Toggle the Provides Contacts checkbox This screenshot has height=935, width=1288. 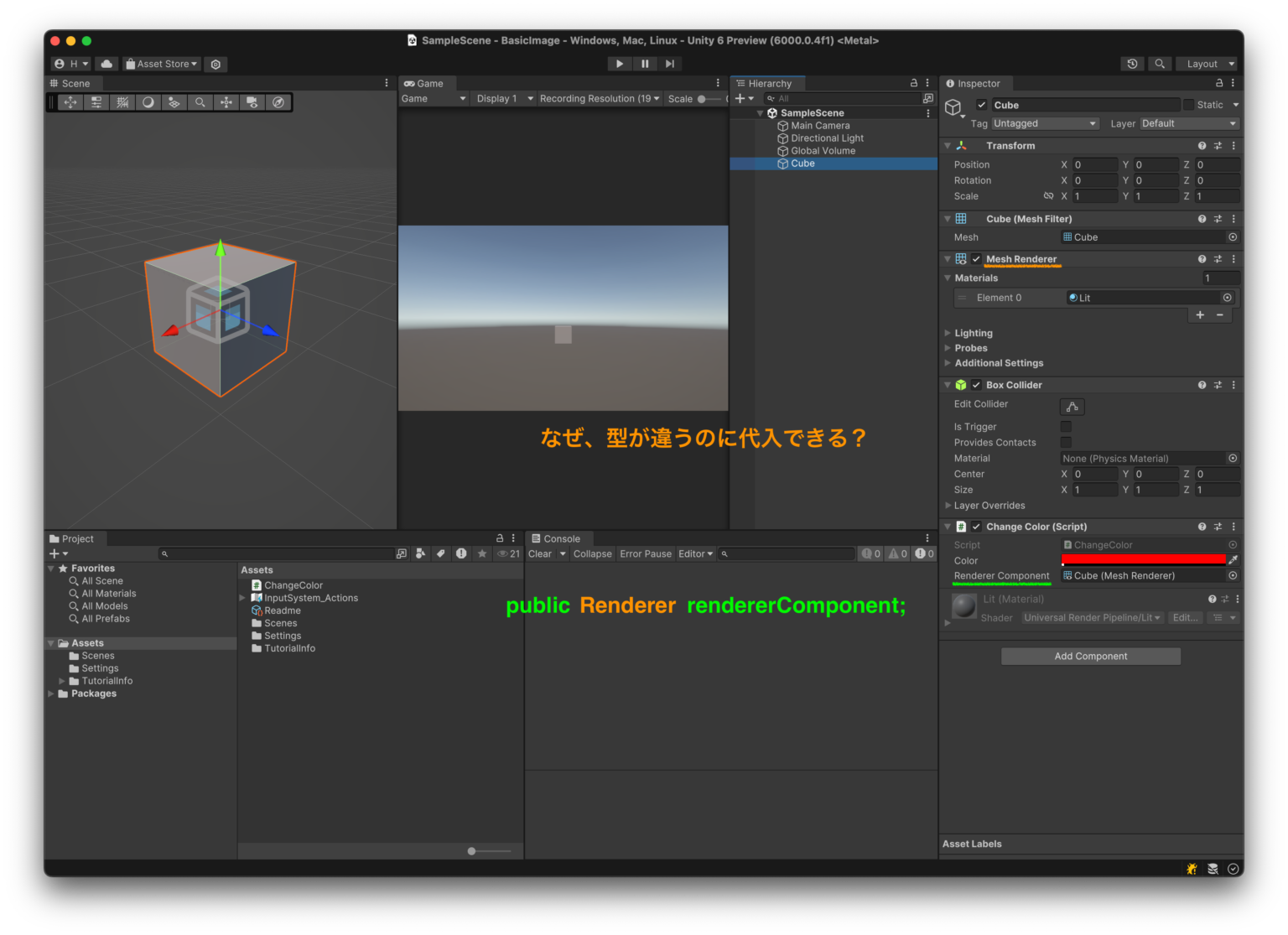tap(1066, 442)
